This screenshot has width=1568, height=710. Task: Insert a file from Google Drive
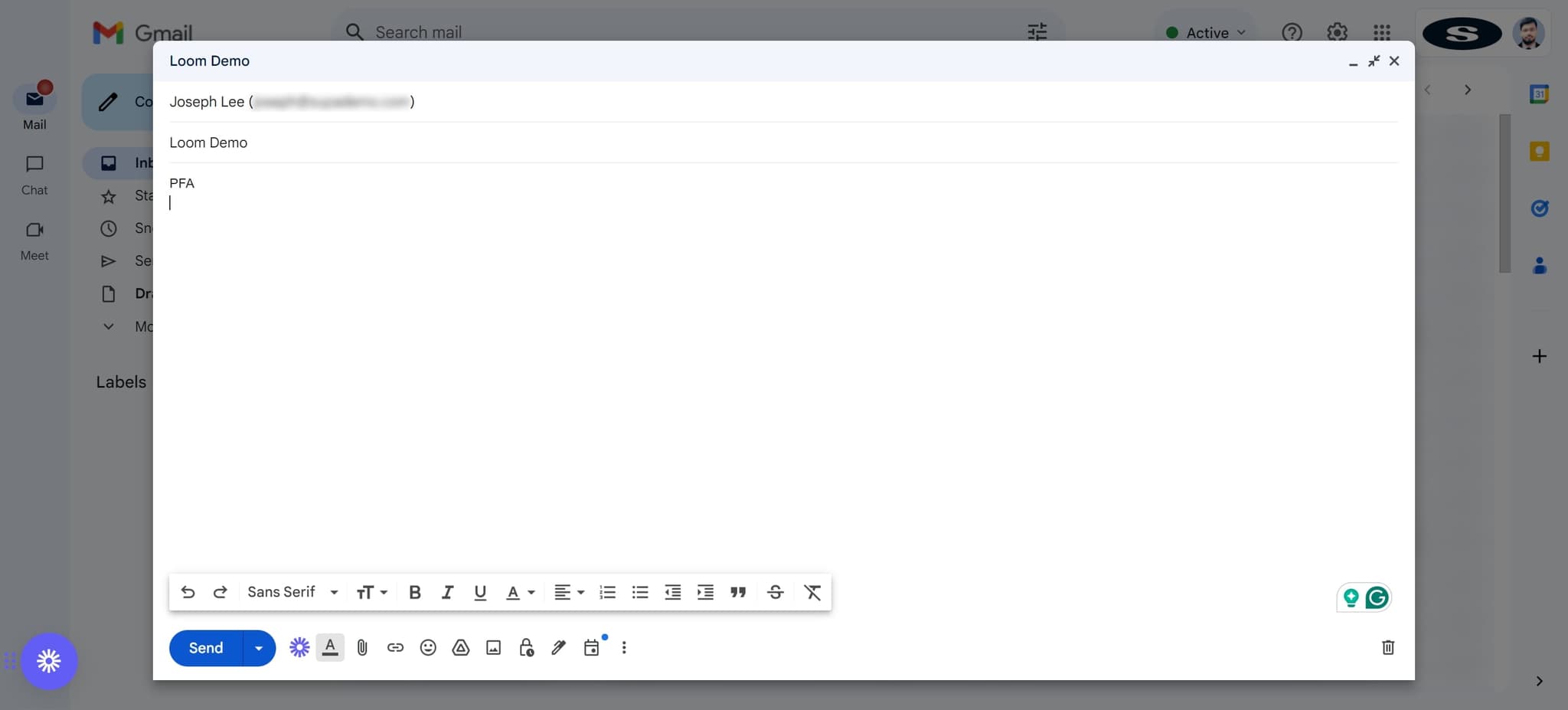[460, 647]
